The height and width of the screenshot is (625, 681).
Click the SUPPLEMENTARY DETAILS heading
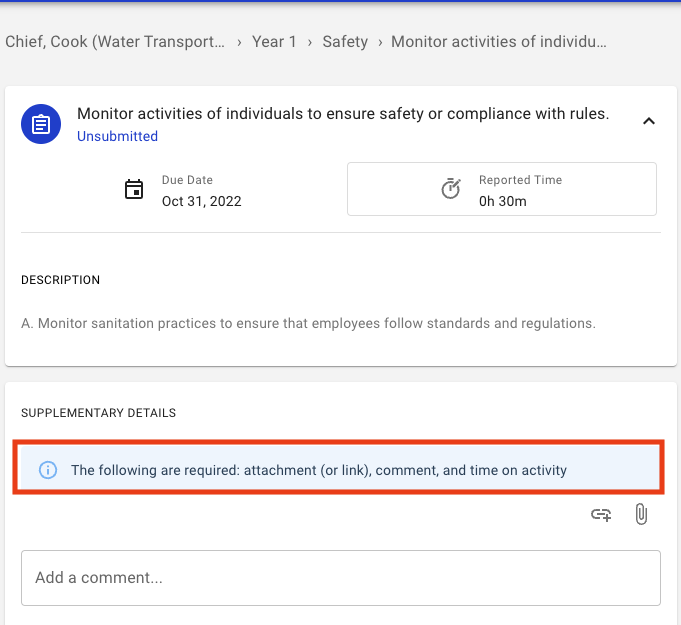pos(99,413)
